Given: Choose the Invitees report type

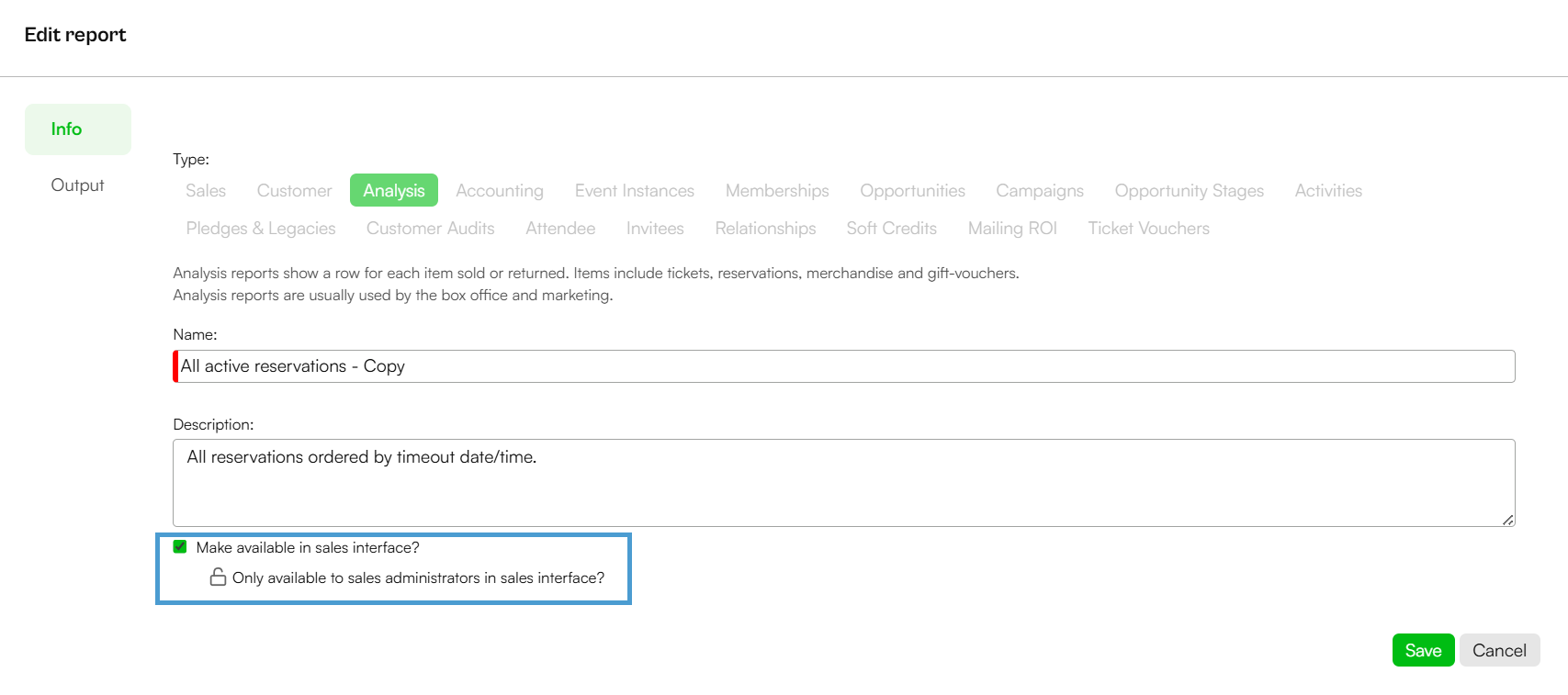Looking at the screenshot, I should 655,228.
